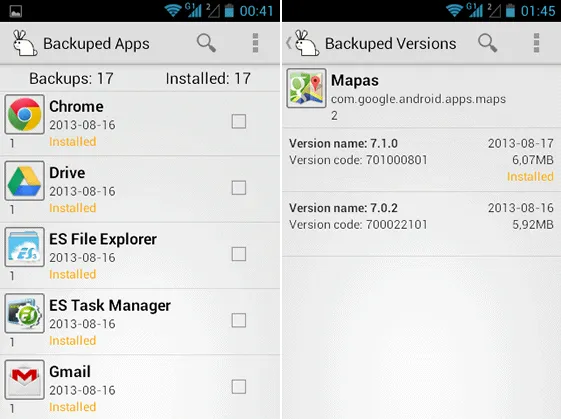Tap the picture notification icon in status bar

point(15,11)
